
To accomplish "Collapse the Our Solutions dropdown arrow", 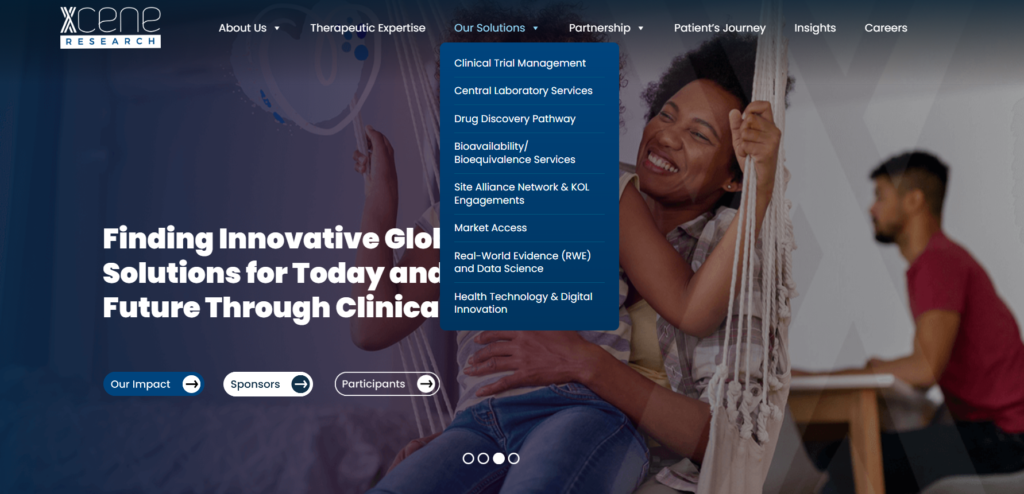I will click(536, 28).
